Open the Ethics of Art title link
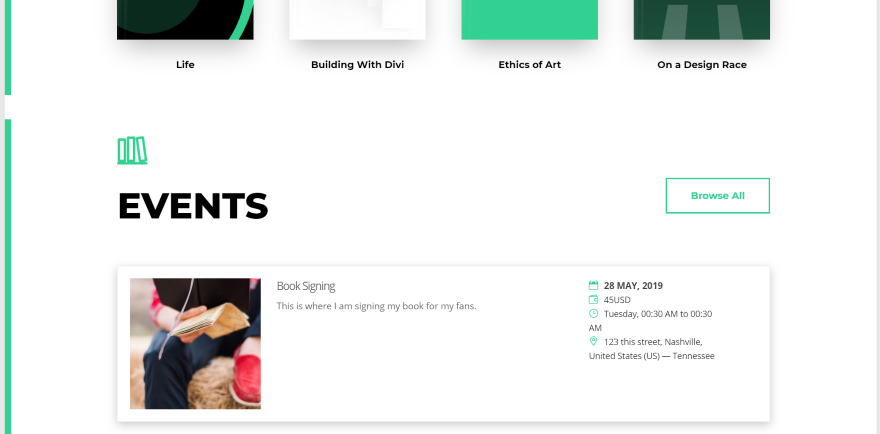Viewport: 880px width, 434px height. click(x=529, y=65)
